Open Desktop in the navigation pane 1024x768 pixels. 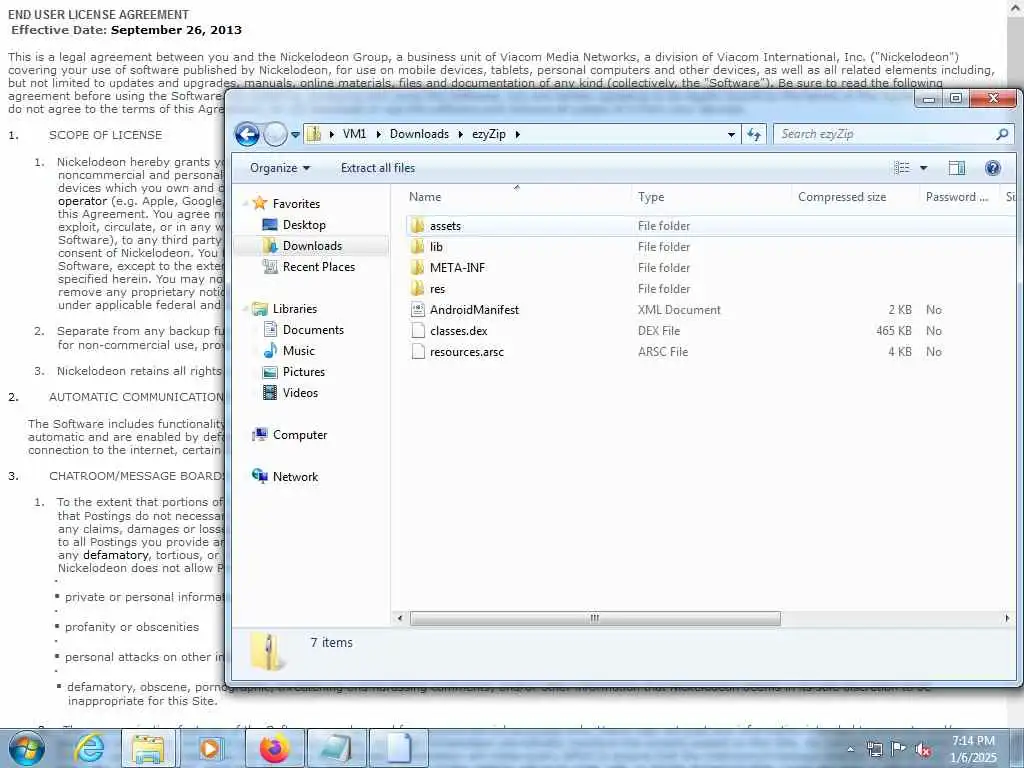[304, 225]
